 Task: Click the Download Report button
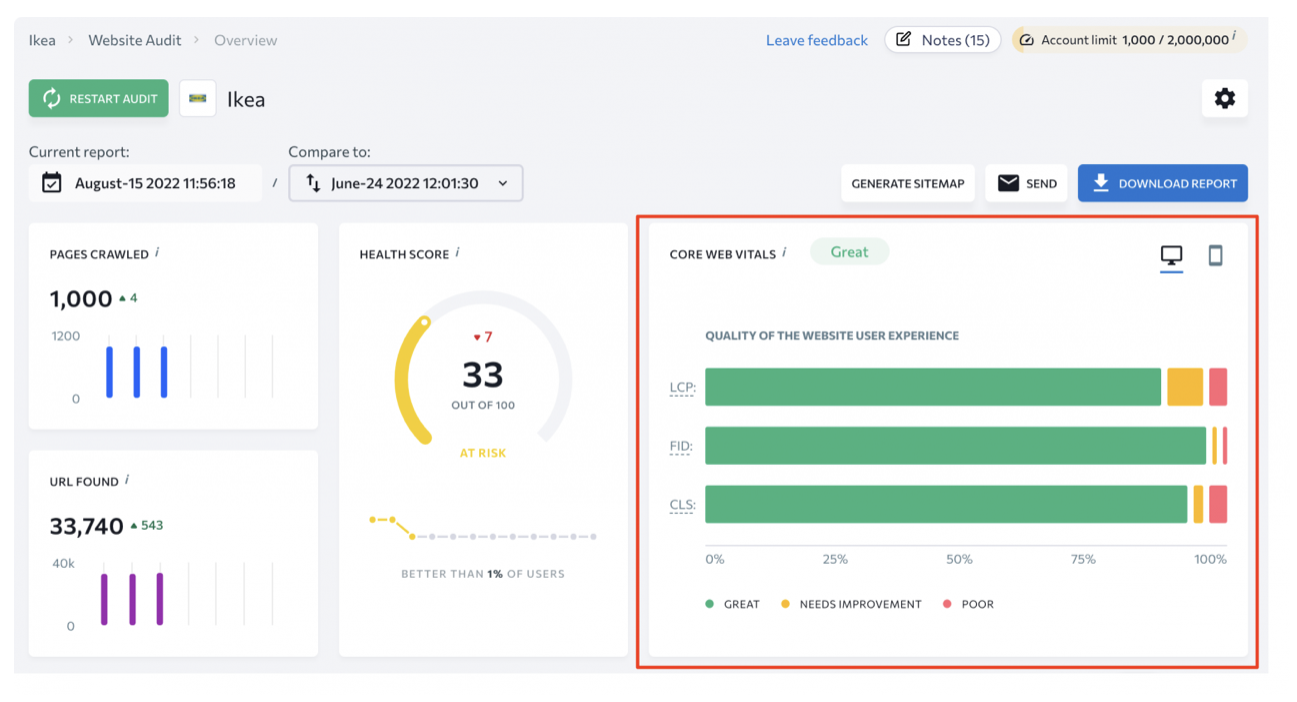click(x=1162, y=183)
